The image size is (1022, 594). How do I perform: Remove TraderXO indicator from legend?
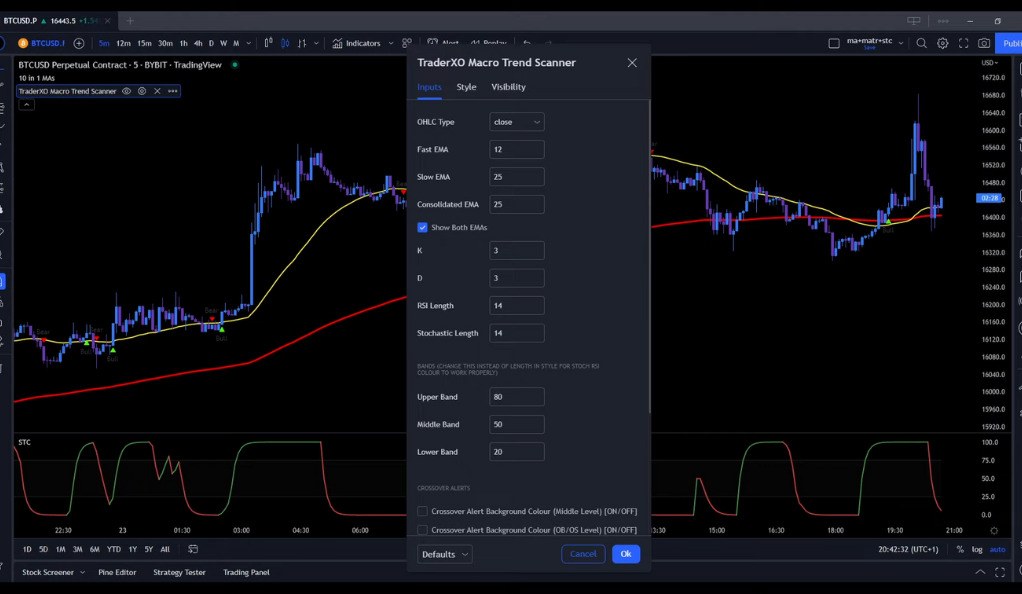pyautogui.click(x=157, y=91)
